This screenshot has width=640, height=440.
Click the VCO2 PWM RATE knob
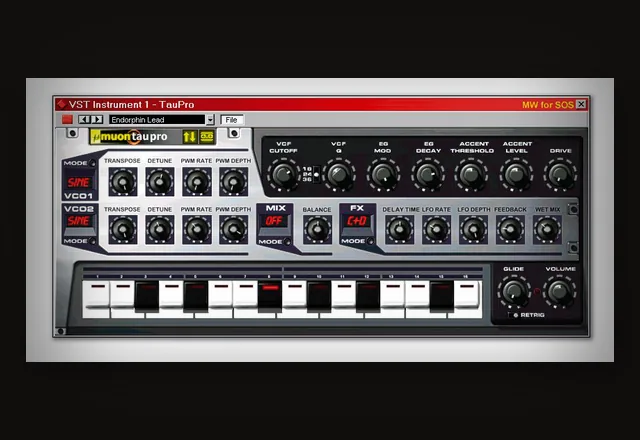pos(197,229)
